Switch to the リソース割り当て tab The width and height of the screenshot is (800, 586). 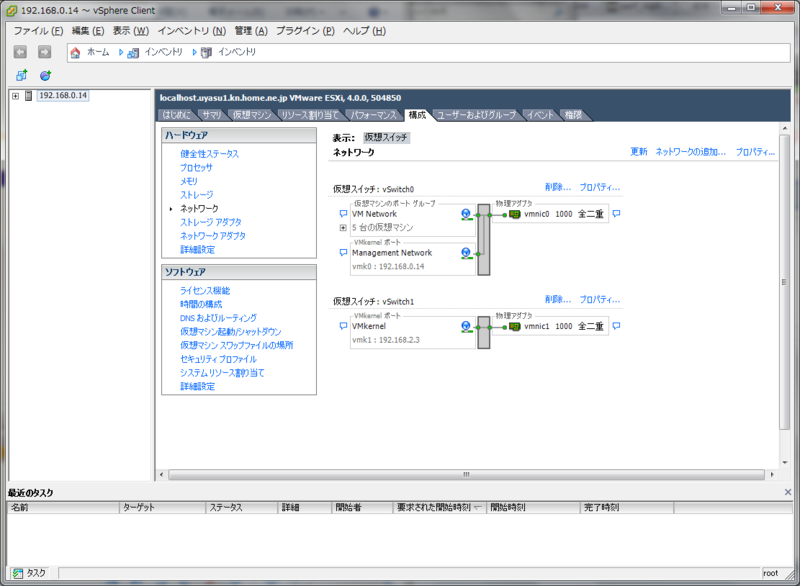[x=310, y=115]
